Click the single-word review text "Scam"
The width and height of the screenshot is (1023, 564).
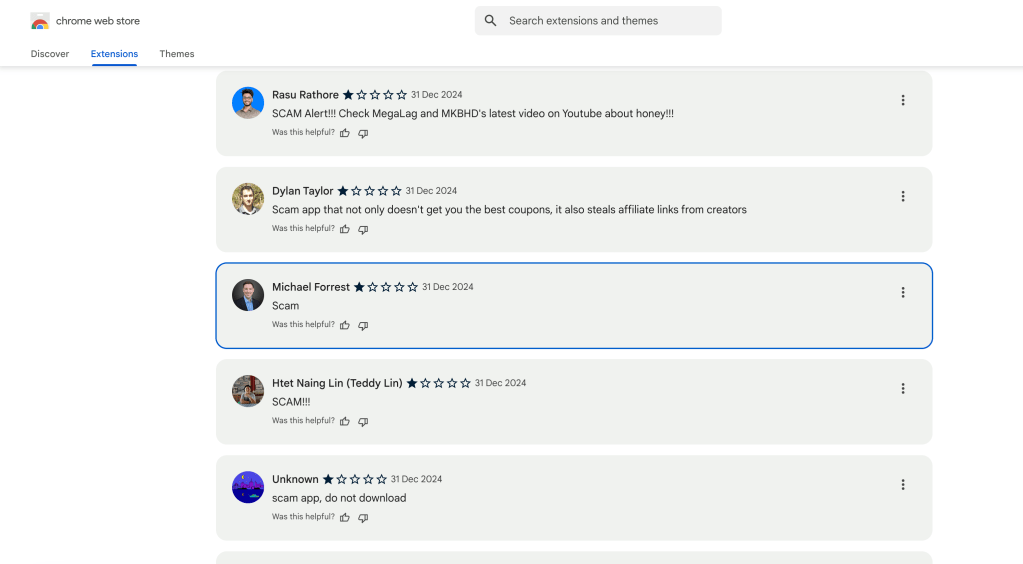coord(286,306)
